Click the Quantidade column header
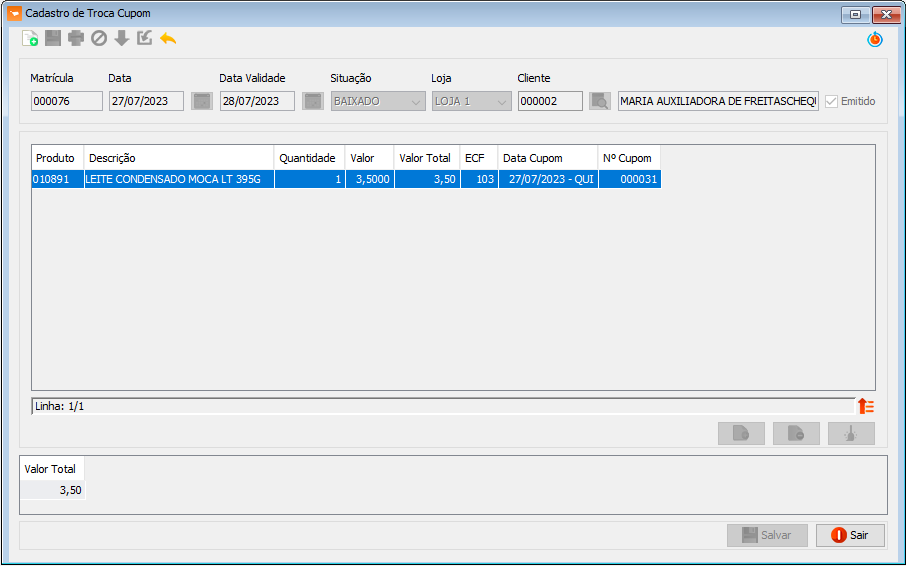 310,158
